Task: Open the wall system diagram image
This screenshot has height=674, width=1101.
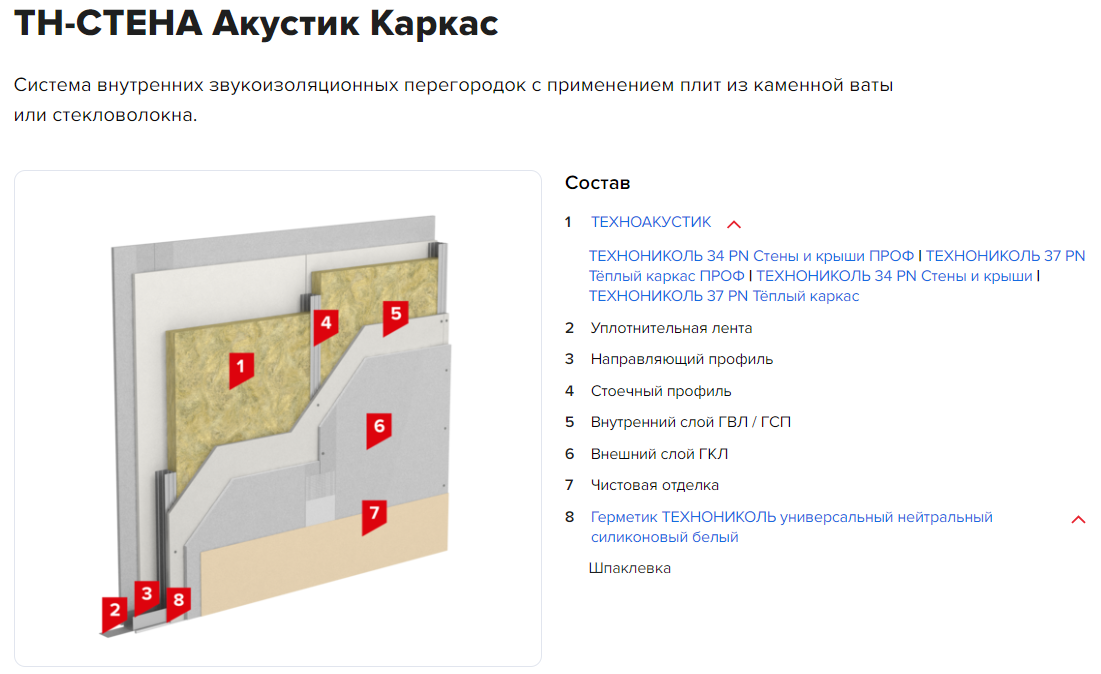Action: [x=278, y=418]
